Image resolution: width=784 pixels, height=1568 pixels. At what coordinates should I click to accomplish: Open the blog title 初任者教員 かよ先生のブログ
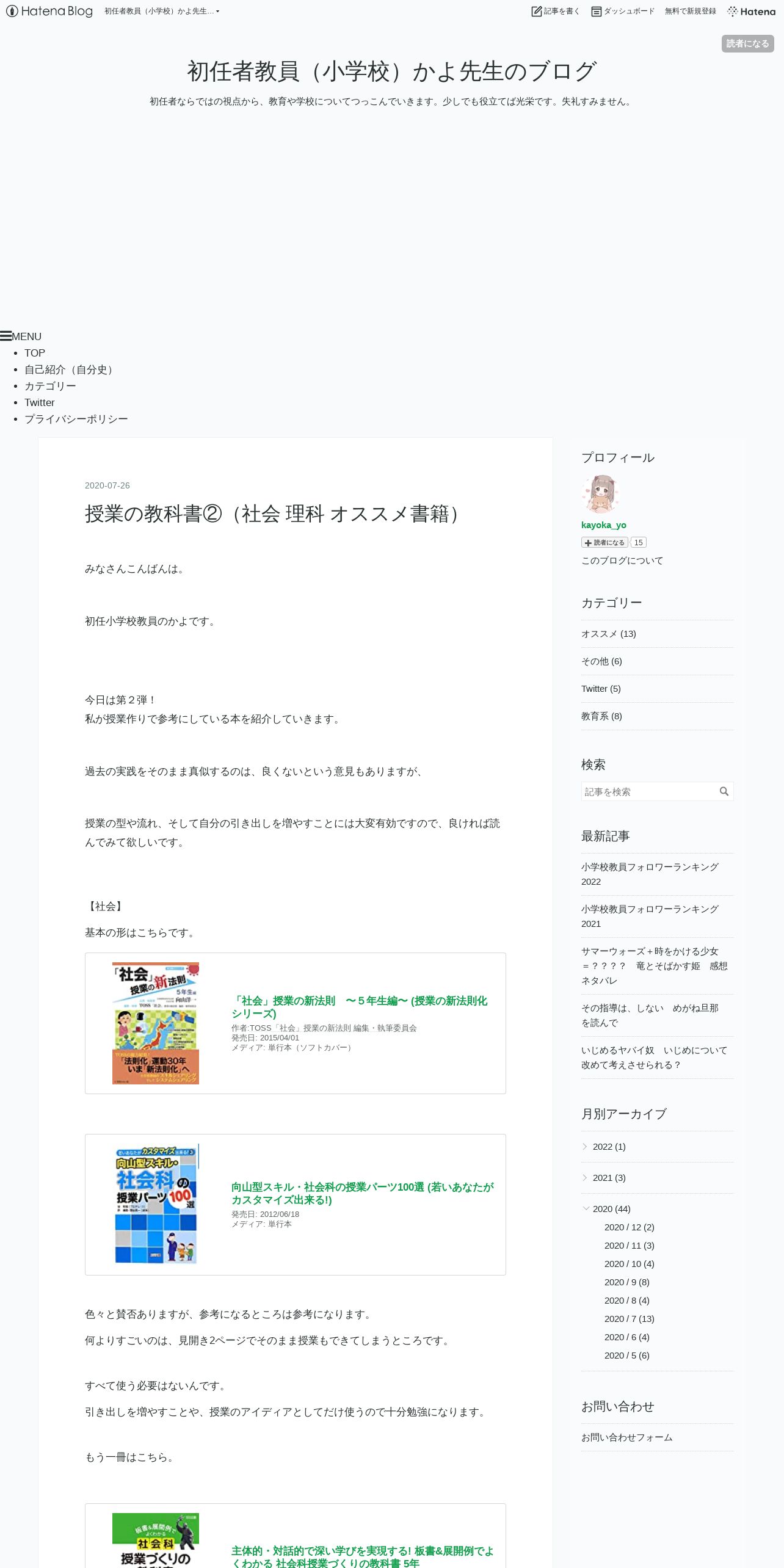pos(391,71)
